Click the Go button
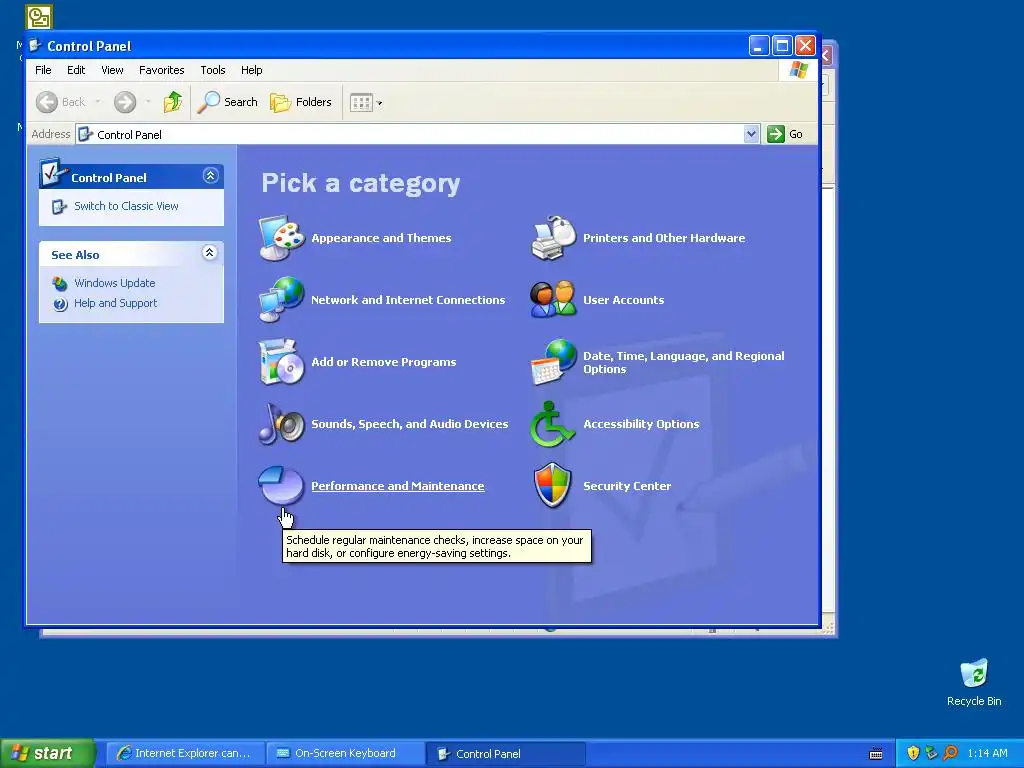1024x768 pixels. 786,134
